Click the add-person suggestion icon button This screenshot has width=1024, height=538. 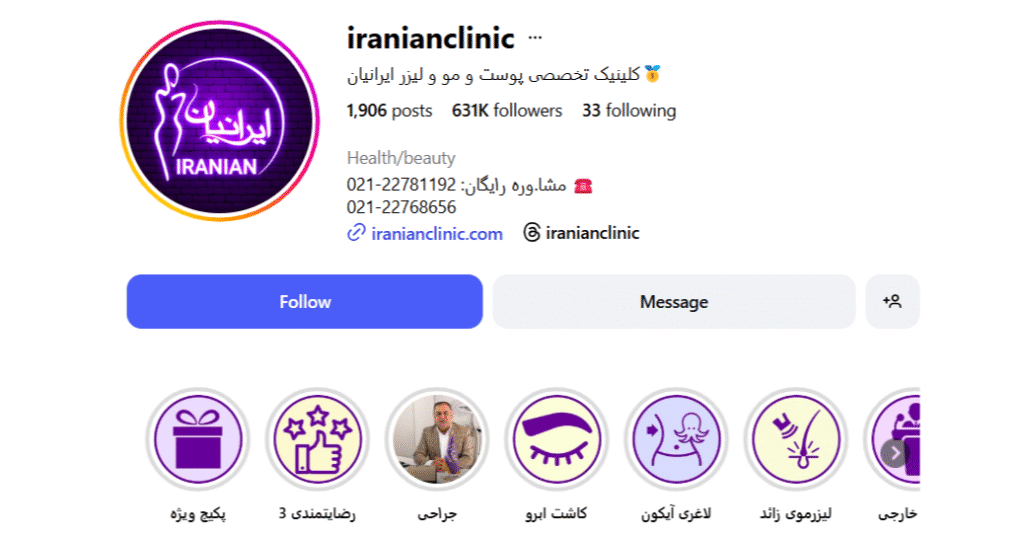892,301
